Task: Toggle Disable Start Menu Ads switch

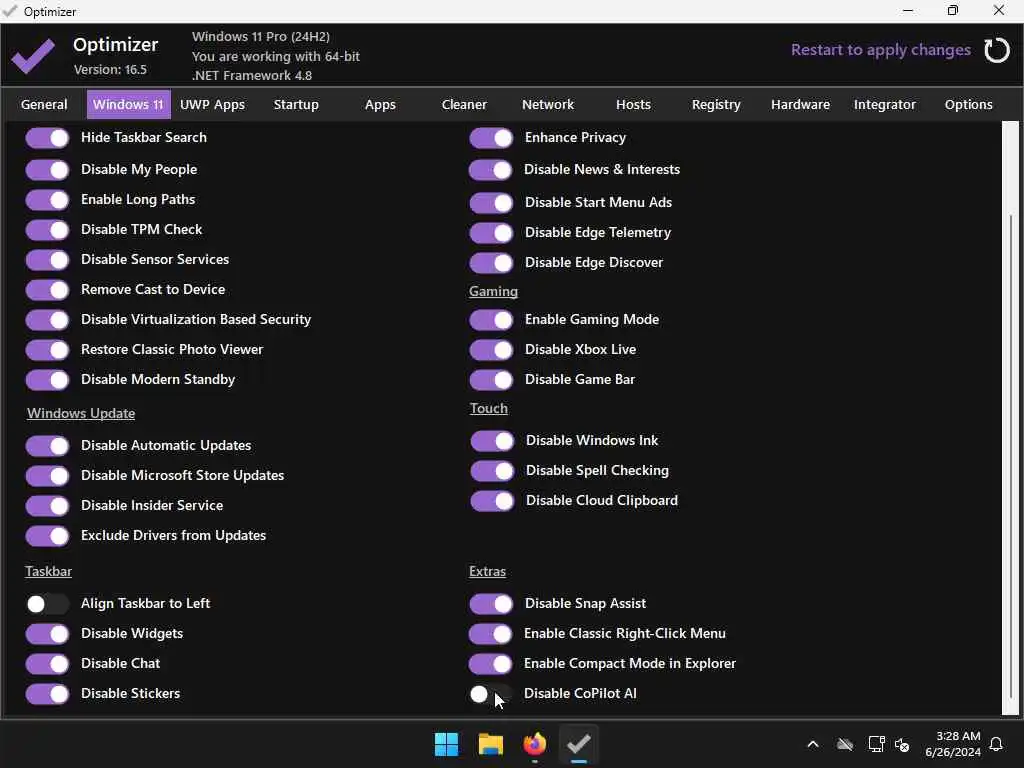Action: tap(491, 203)
